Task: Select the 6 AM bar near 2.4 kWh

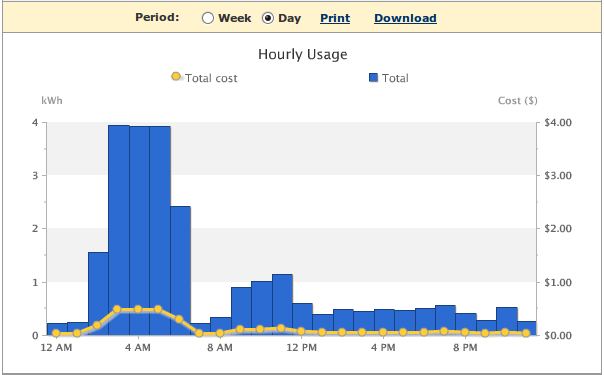Action: [180, 271]
